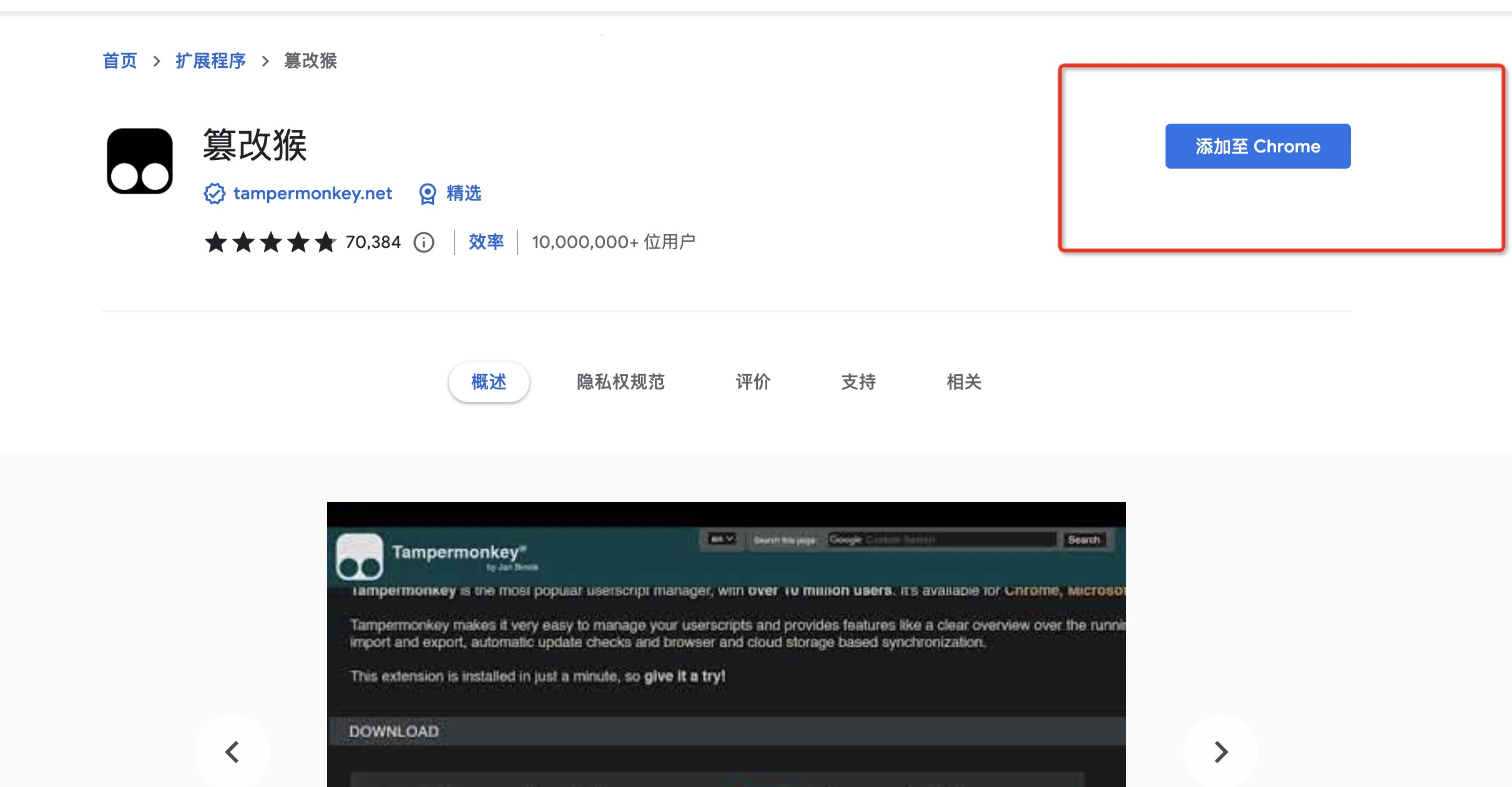The width and height of the screenshot is (1512, 787).
Task: Click the 精选 featured badge icon
Action: pyautogui.click(x=427, y=194)
